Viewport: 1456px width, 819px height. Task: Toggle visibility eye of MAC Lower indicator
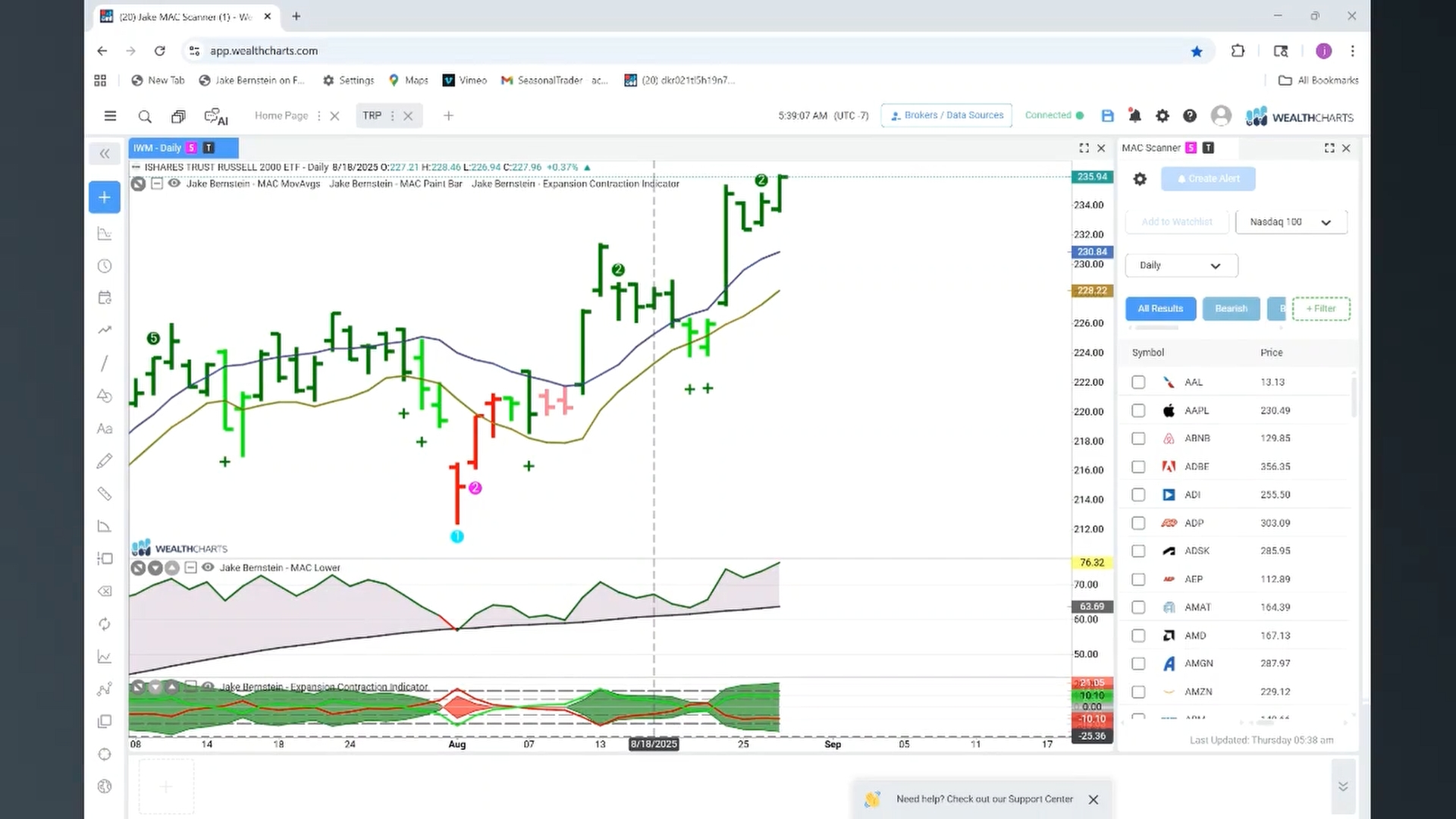coord(208,567)
